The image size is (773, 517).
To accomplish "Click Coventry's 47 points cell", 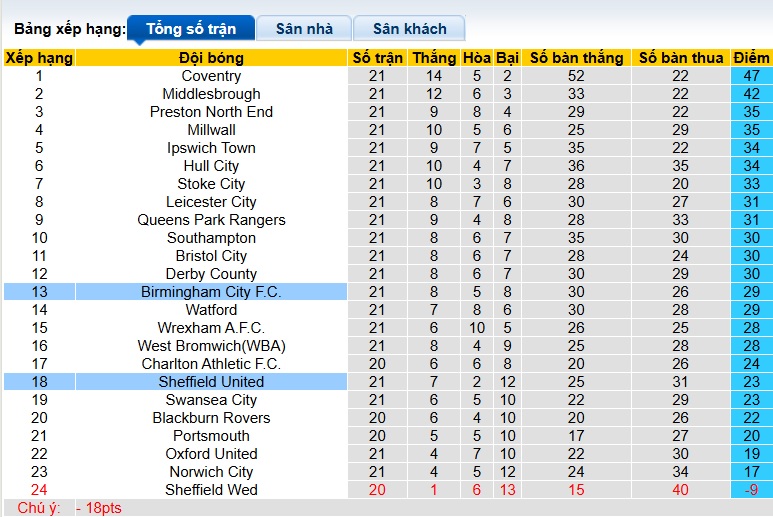I will coord(751,76).
